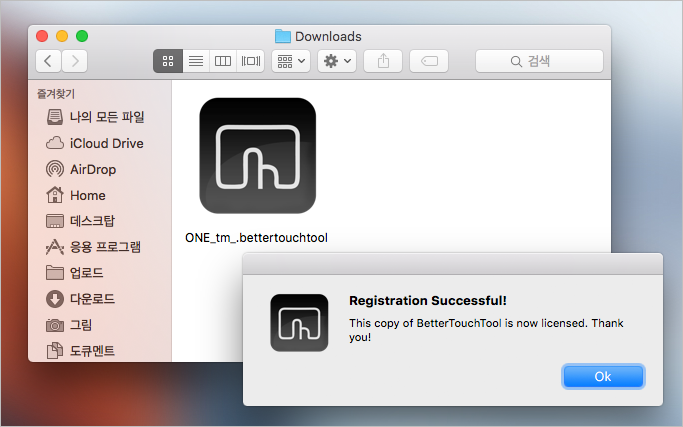Click the 검색 search field
683x427 pixels.
click(539, 61)
